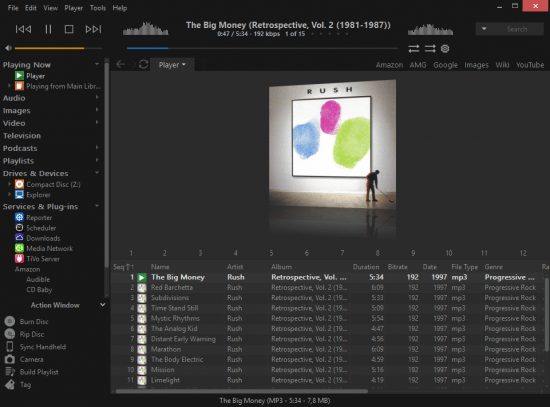Screen dimensions: 550x407
Task: Stop playback with the square button
Action: pyautogui.click(x=69, y=29)
